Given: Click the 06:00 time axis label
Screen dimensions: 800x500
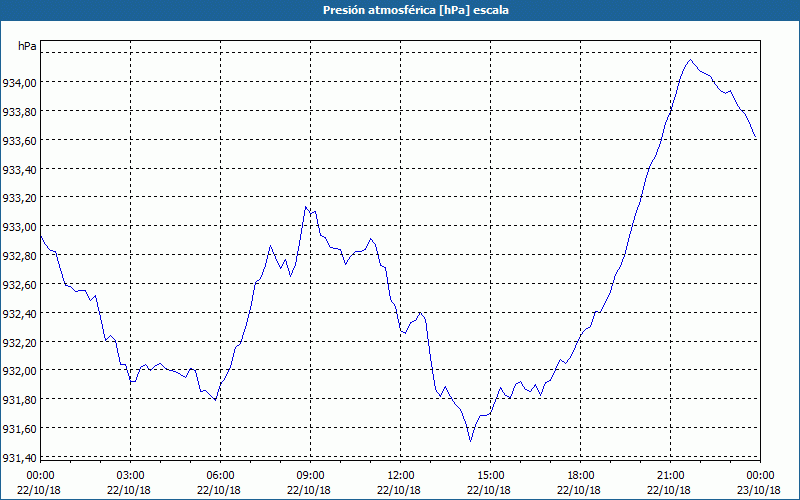Looking at the screenshot, I should pyautogui.click(x=220, y=476).
